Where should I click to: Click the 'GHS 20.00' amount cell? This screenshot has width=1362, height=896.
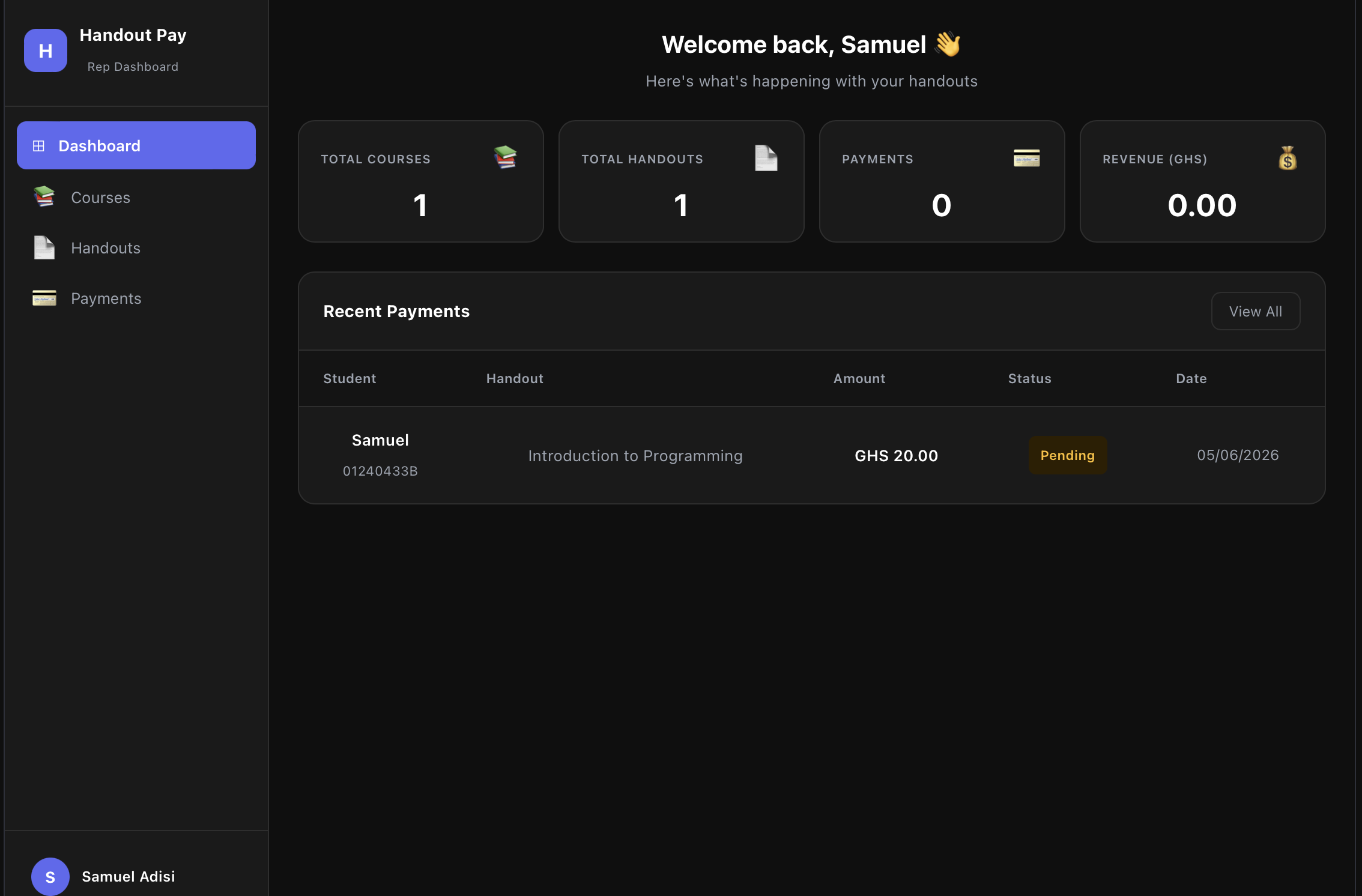point(897,456)
